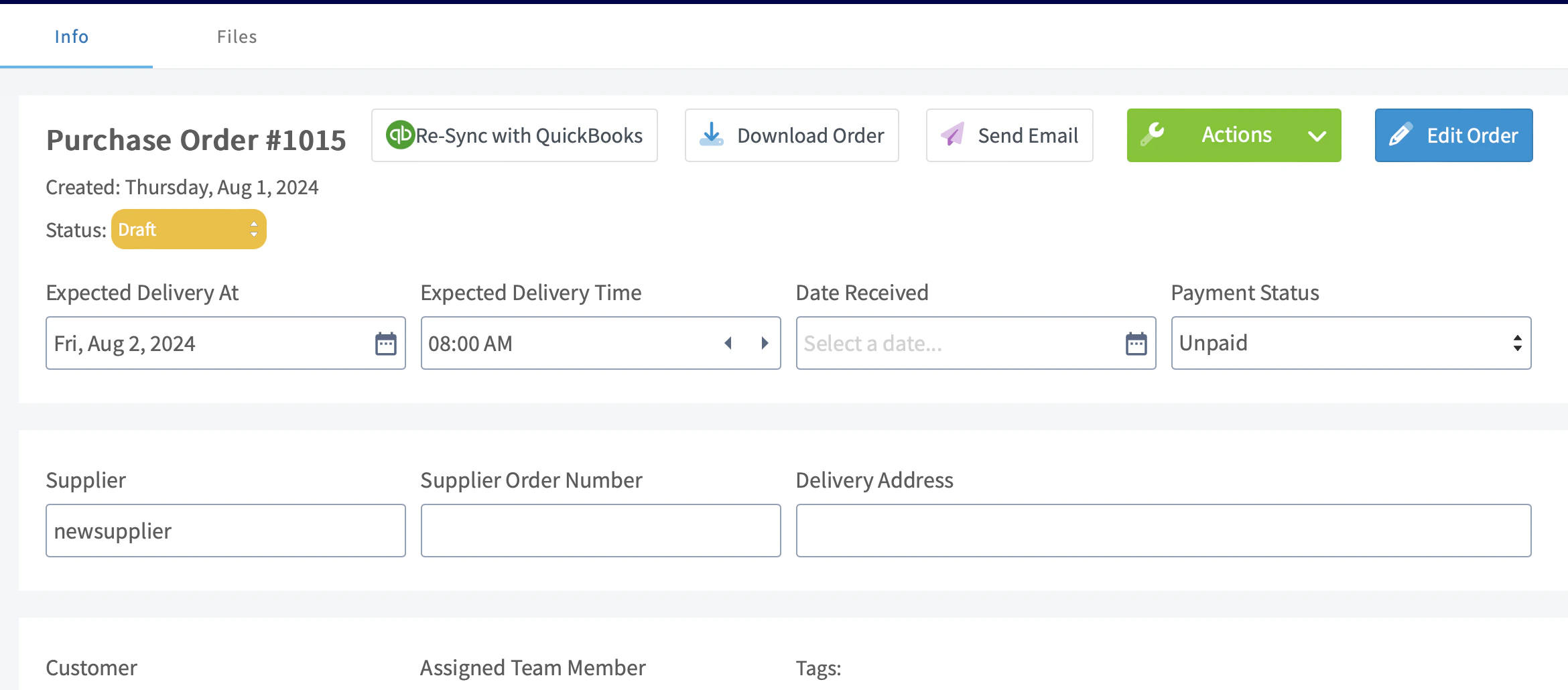The width and height of the screenshot is (1568, 690).
Task: Click Re-Sync with QuickBooks button
Action: pos(515,135)
